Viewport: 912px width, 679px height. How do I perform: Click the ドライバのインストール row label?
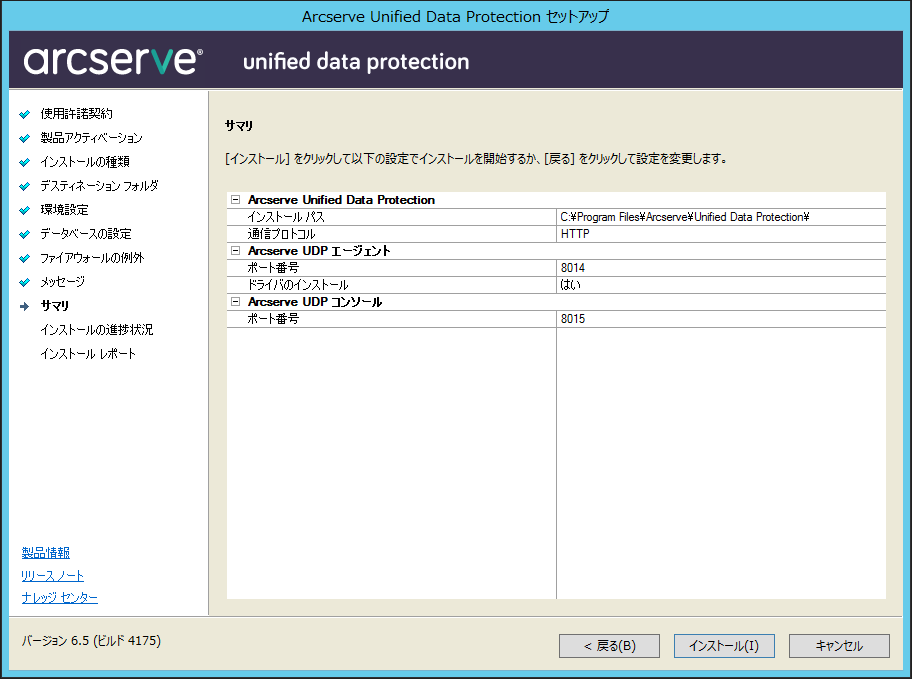point(298,285)
